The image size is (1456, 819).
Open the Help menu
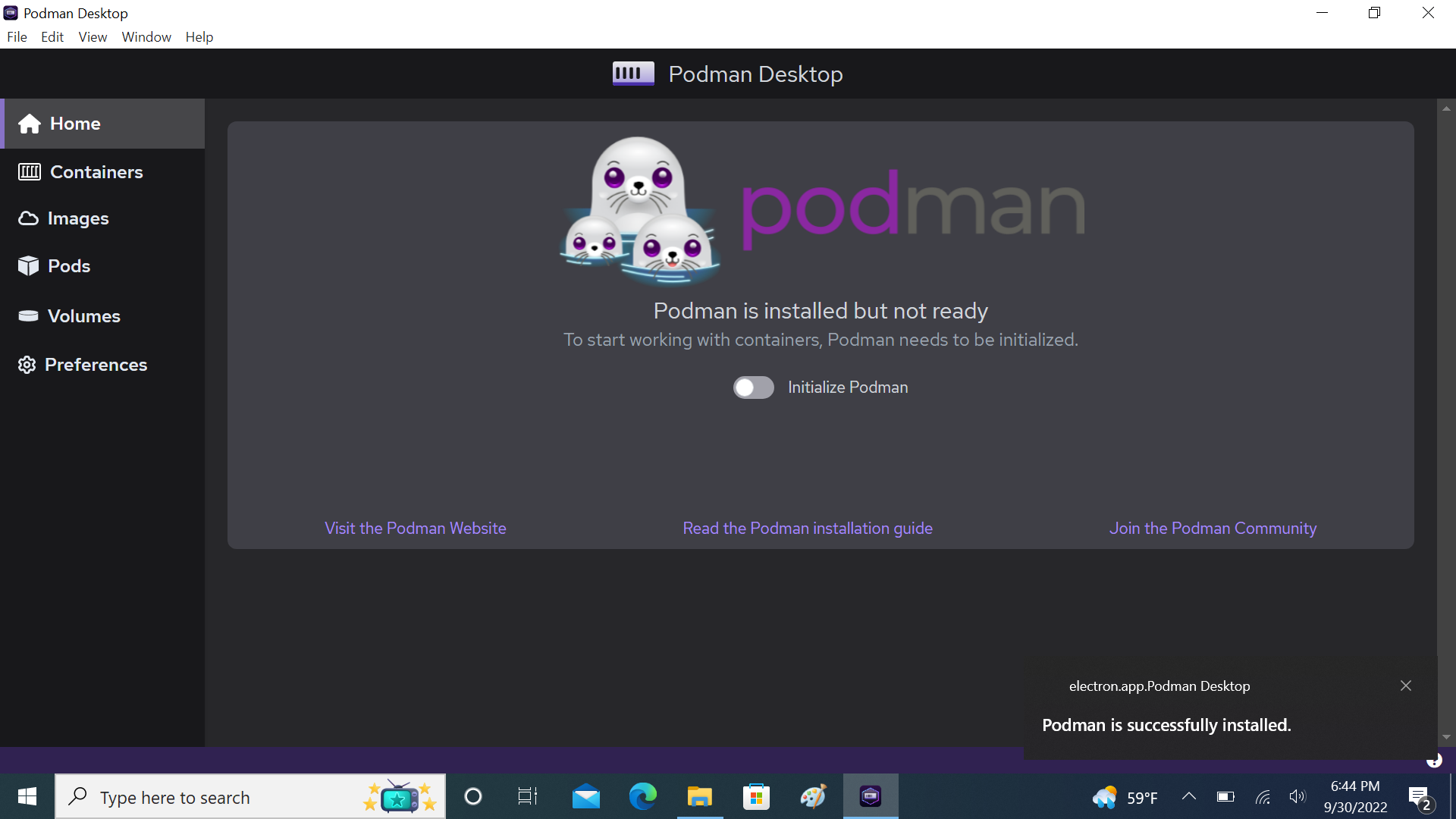coord(199,37)
